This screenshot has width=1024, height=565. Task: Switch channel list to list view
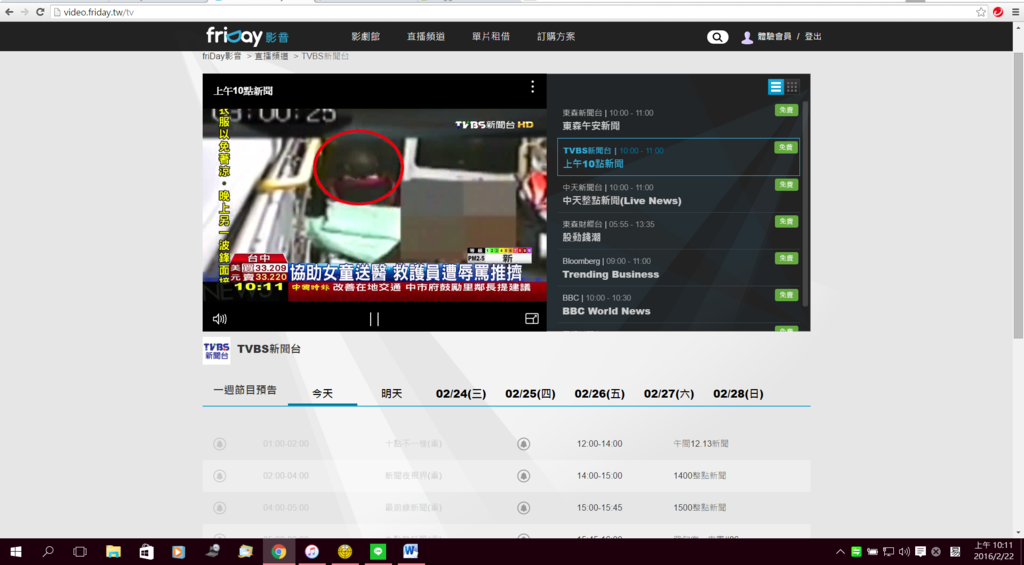[775, 87]
